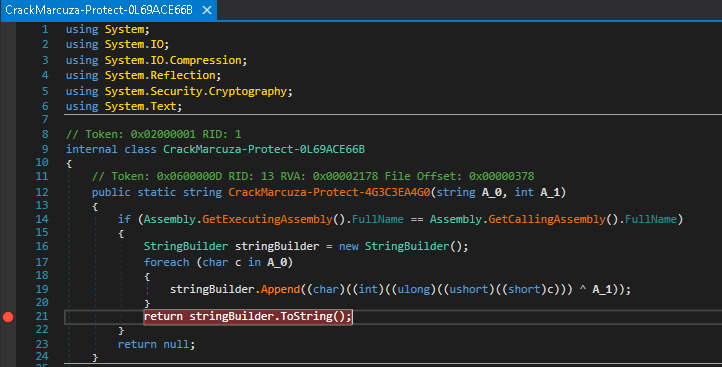Click the first FullName property after GetExecutingAssembly()

pyautogui.click(x=378, y=219)
